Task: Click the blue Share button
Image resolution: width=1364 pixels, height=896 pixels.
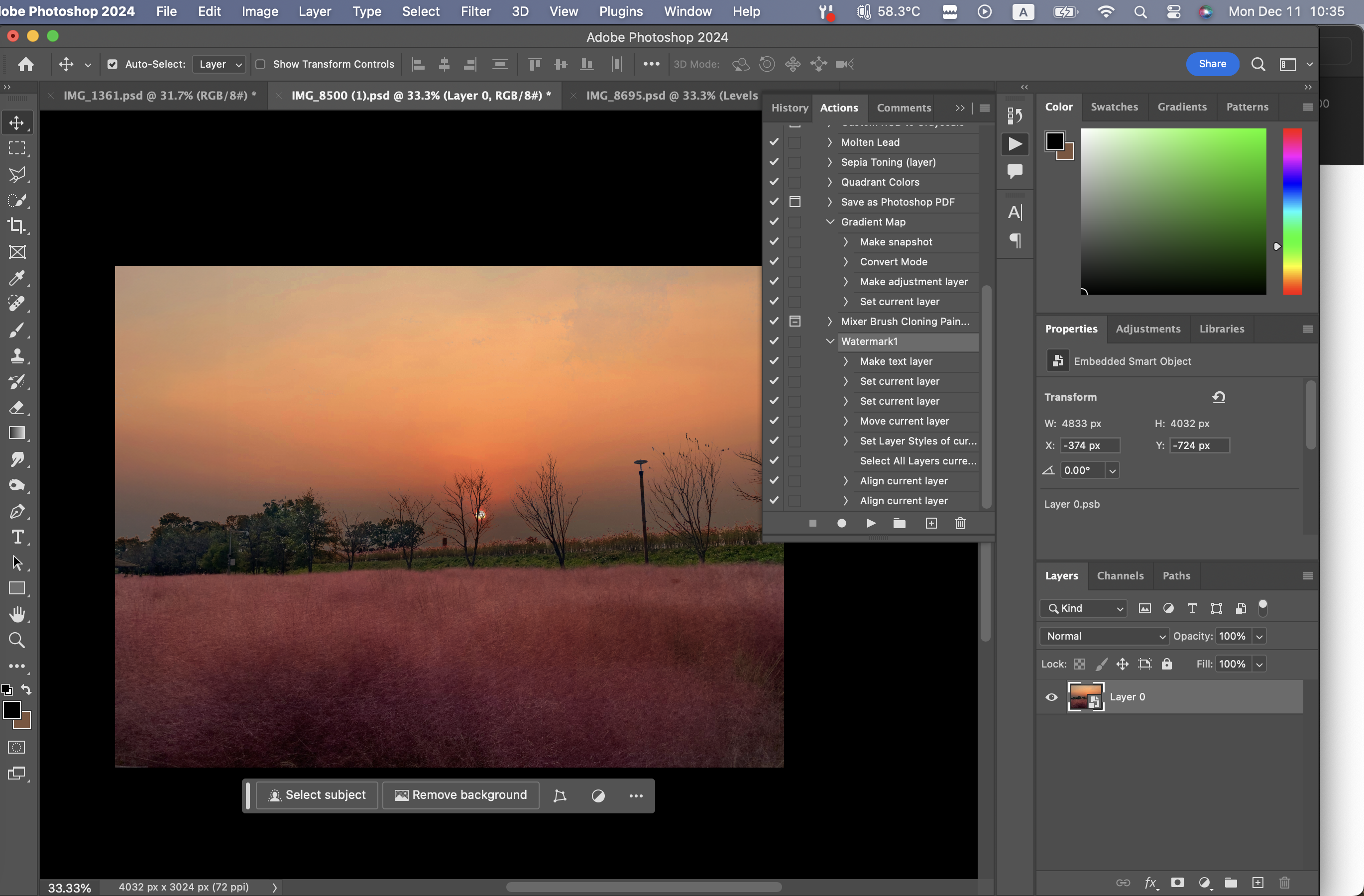Action: [x=1212, y=64]
